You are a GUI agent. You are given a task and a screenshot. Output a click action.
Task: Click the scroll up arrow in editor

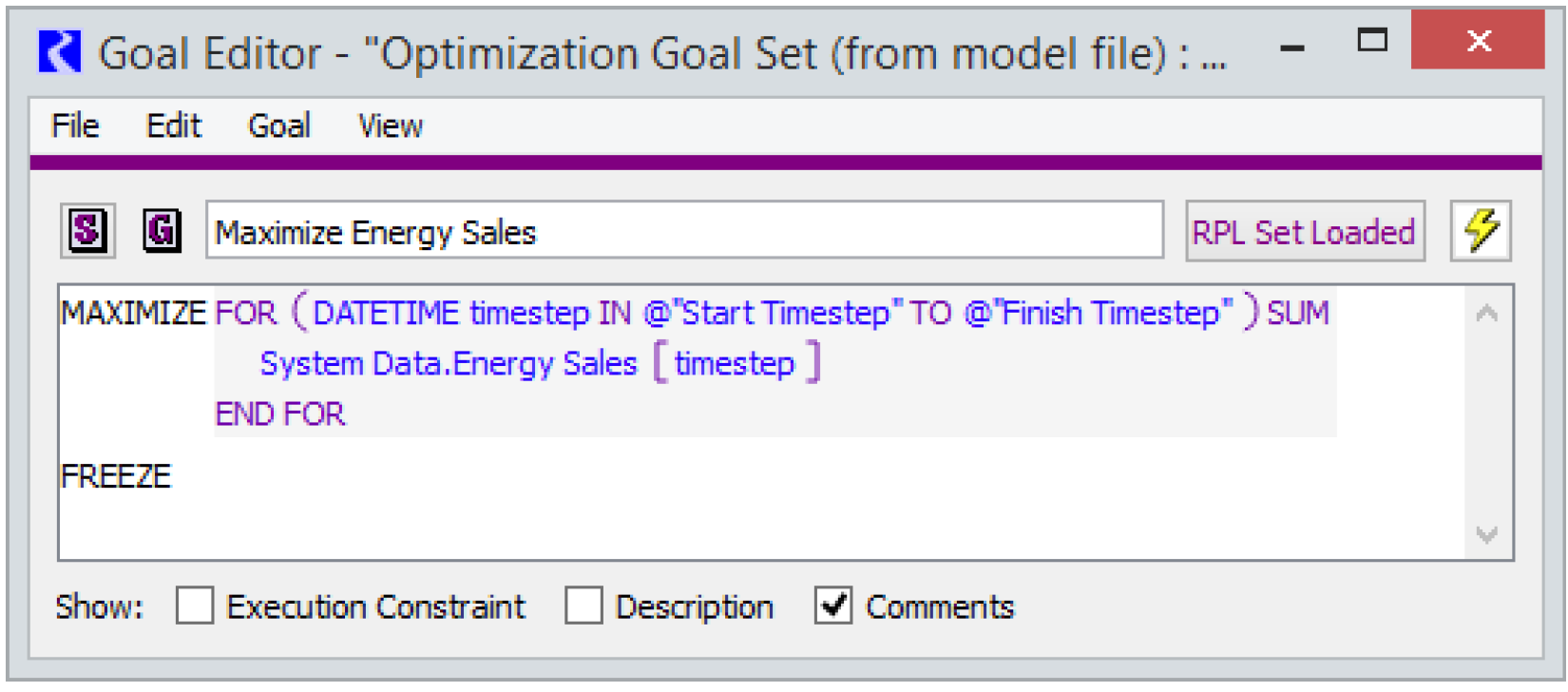[1487, 314]
